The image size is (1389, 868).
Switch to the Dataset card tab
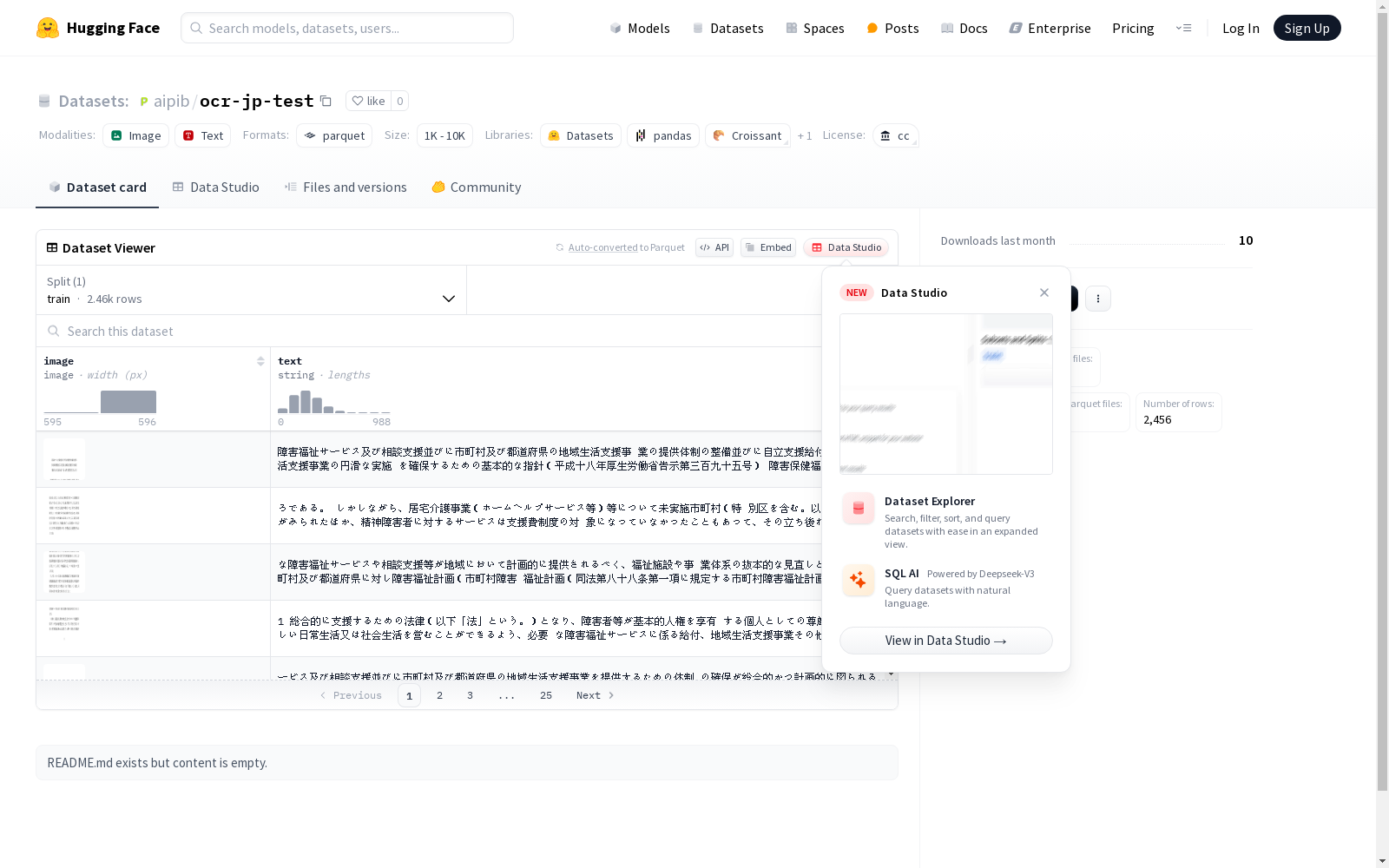pyautogui.click(x=97, y=187)
